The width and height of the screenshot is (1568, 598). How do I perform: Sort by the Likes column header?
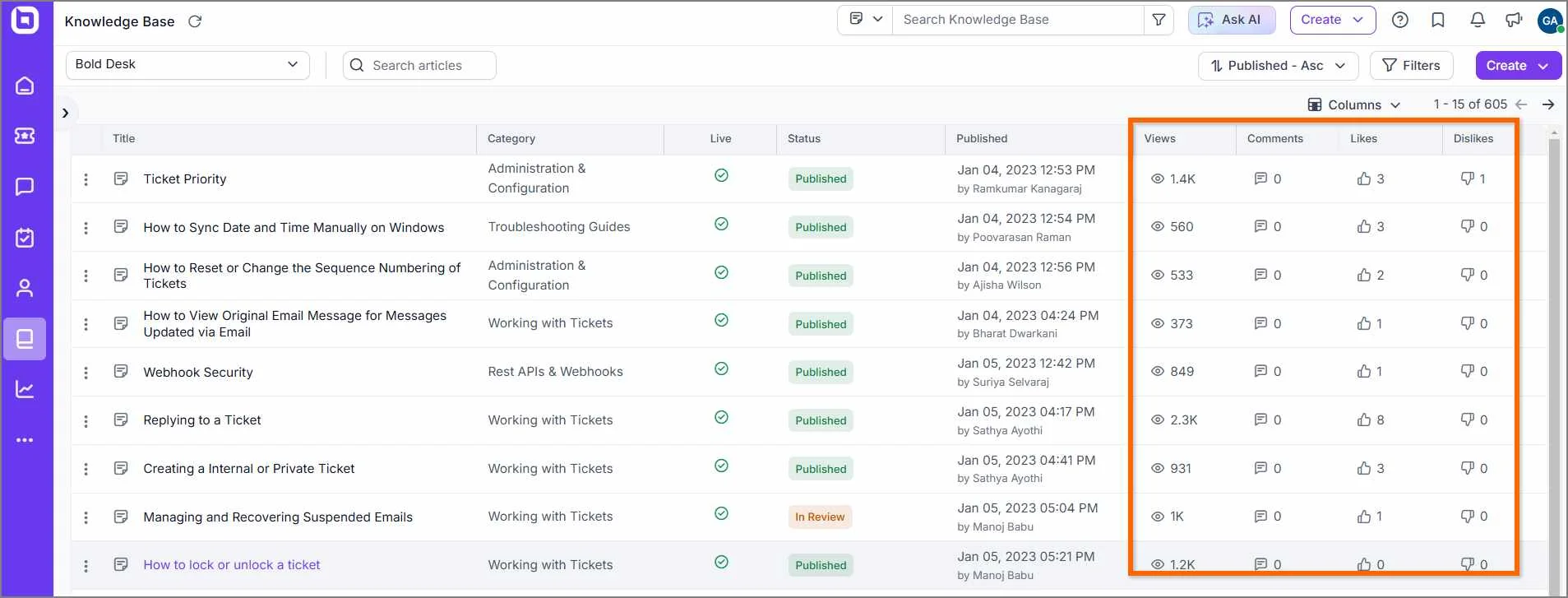[x=1363, y=138]
